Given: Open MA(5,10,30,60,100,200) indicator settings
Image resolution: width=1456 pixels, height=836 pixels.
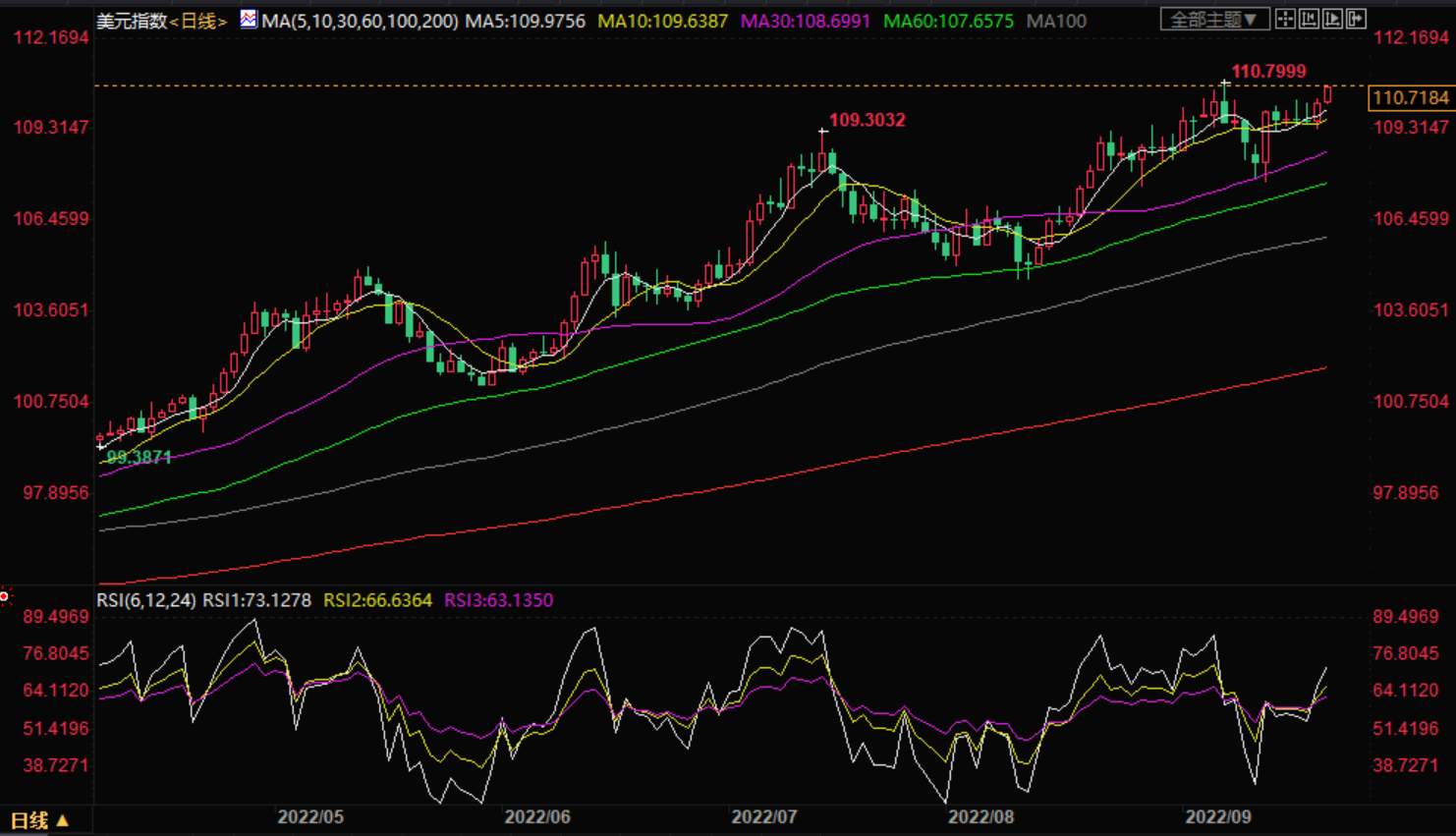Looking at the screenshot, I should click(x=360, y=21).
